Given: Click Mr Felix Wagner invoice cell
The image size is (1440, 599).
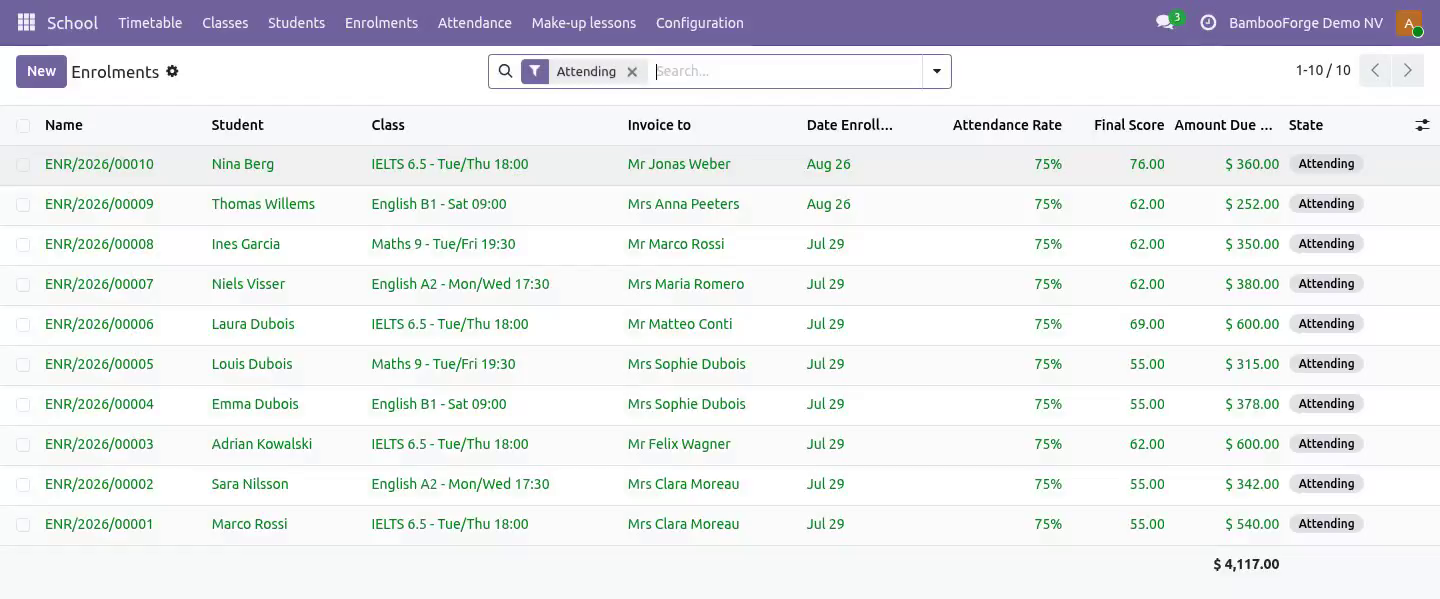Looking at the screenshot, I should pos(679,444).
